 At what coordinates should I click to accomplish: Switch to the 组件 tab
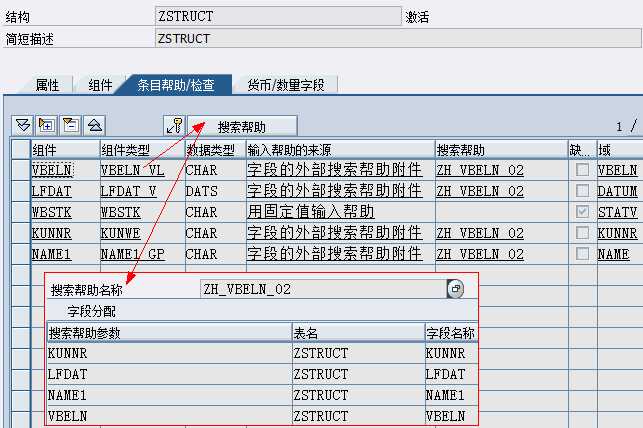point(100,86)
